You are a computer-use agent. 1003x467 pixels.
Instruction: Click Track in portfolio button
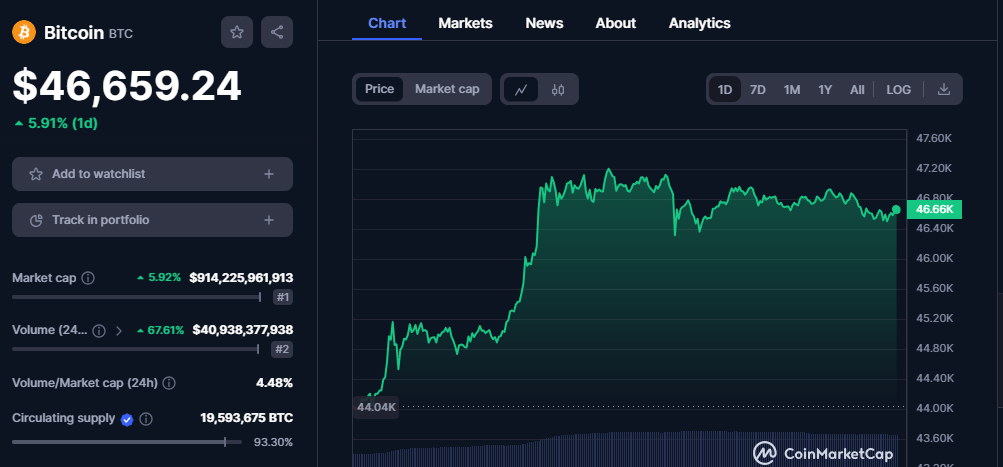point(152,220)
